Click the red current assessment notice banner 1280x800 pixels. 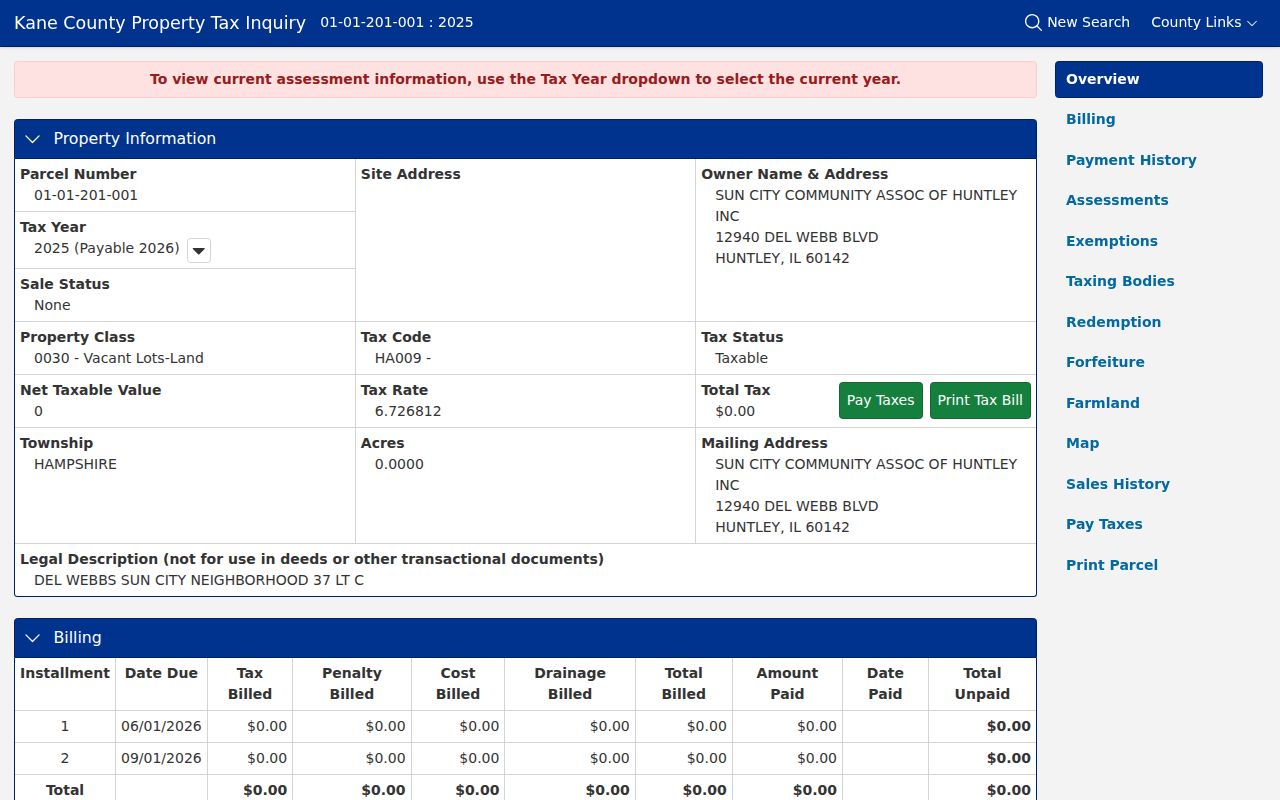coord(525,79)
